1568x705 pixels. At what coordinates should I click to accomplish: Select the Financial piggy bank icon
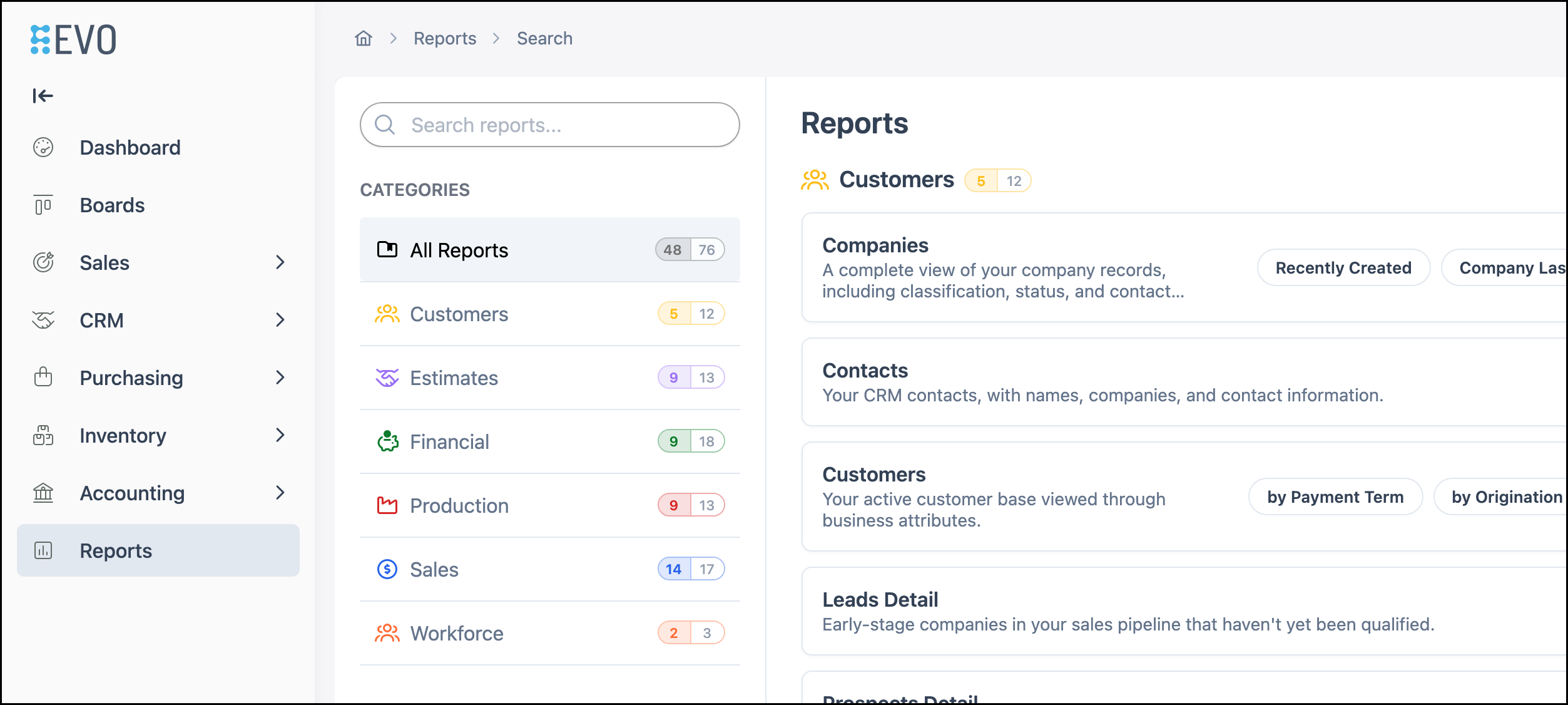[x=387, y=442]
